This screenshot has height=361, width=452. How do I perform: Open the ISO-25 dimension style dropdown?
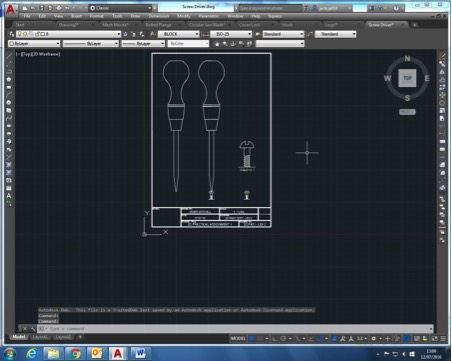tap(231, 34)
